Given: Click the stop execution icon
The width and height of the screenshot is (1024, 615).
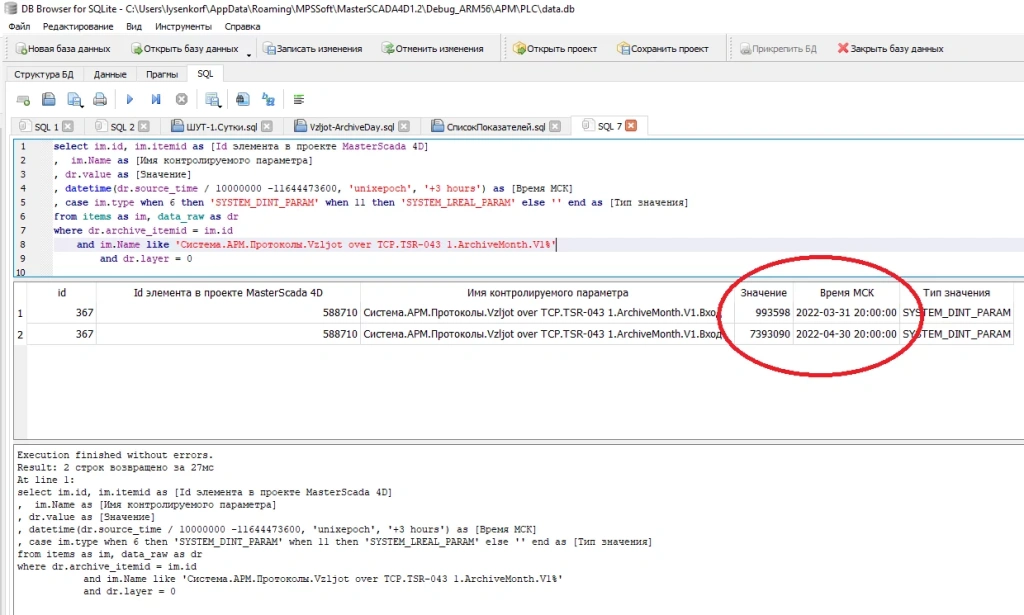Looking at the screenshot, I should [182, 99].
